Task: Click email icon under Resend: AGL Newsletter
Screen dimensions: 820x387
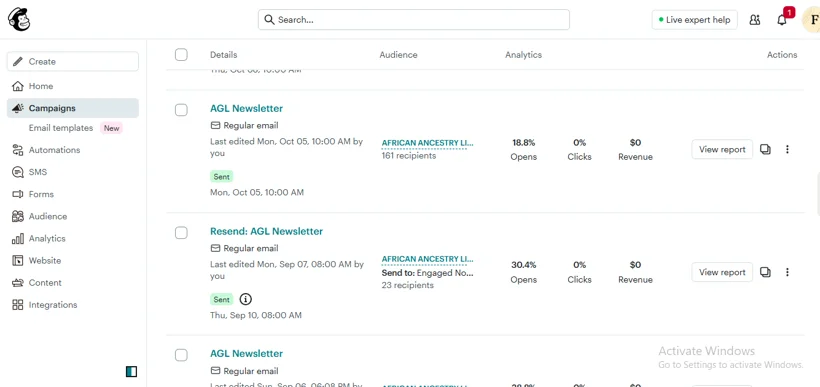Action: [x=215, y=248]
